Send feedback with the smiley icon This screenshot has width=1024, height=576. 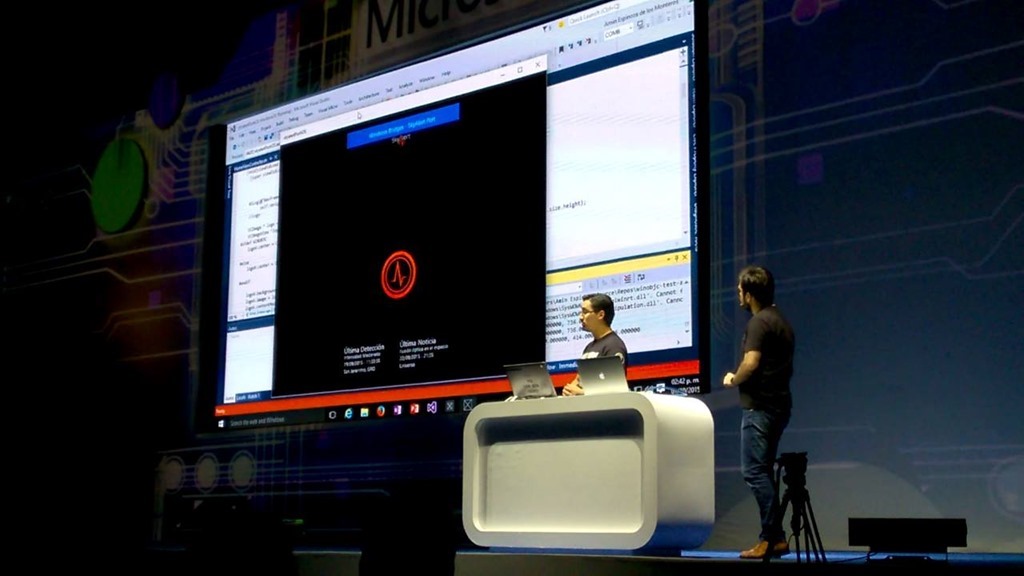point(560,25)
